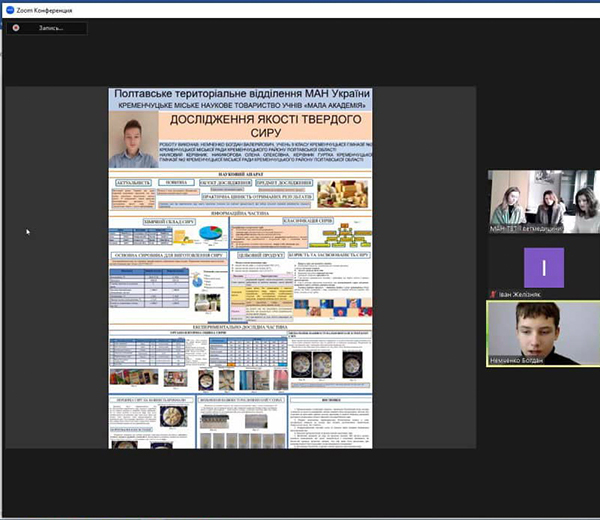Click the 'ВИСНОВКИ' section heading on the poster
The width and height of the screenshot is (600, 520).
click(x=331, y=400)
